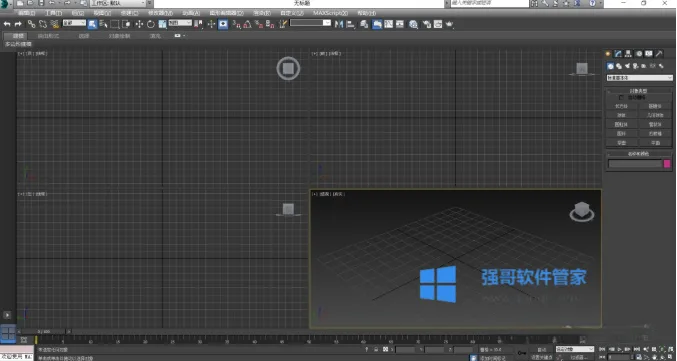Open the Layer Manager
This screenshot has width=677, height=361.
(364, 24)
